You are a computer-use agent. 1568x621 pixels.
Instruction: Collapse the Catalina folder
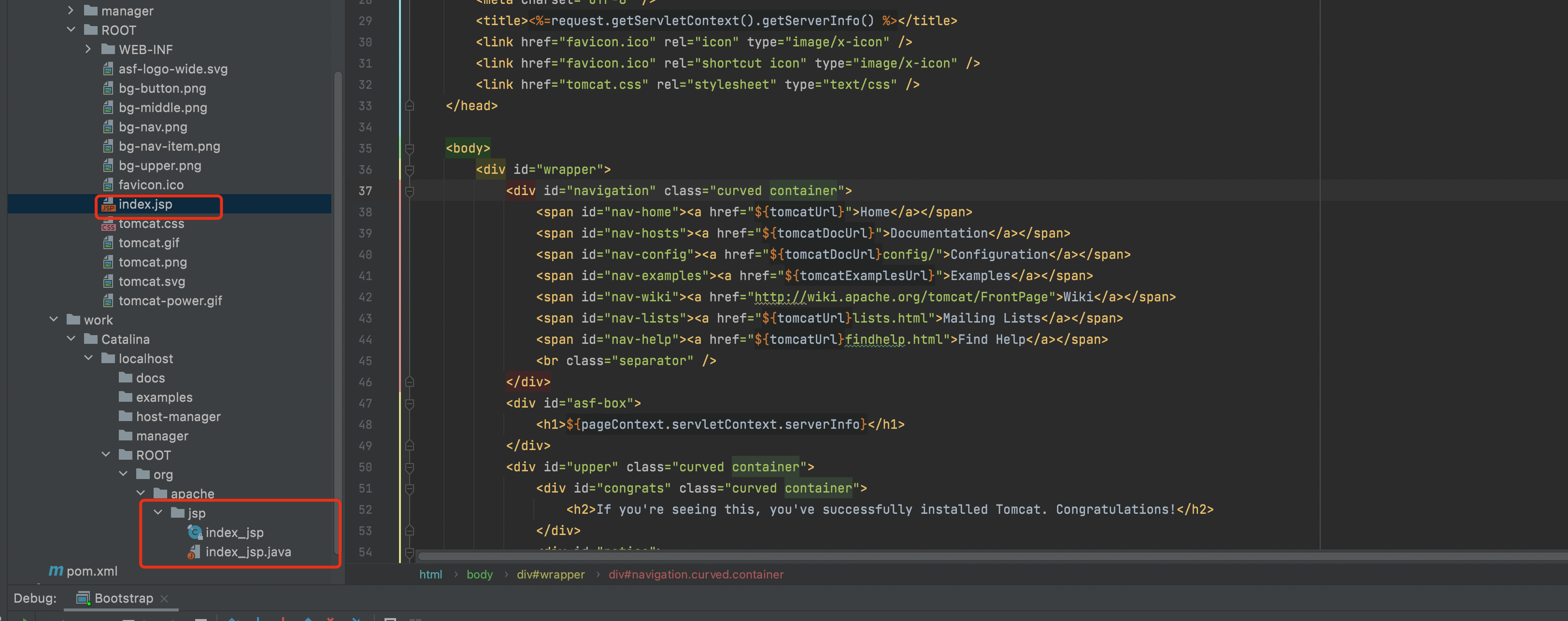(71, 339)
